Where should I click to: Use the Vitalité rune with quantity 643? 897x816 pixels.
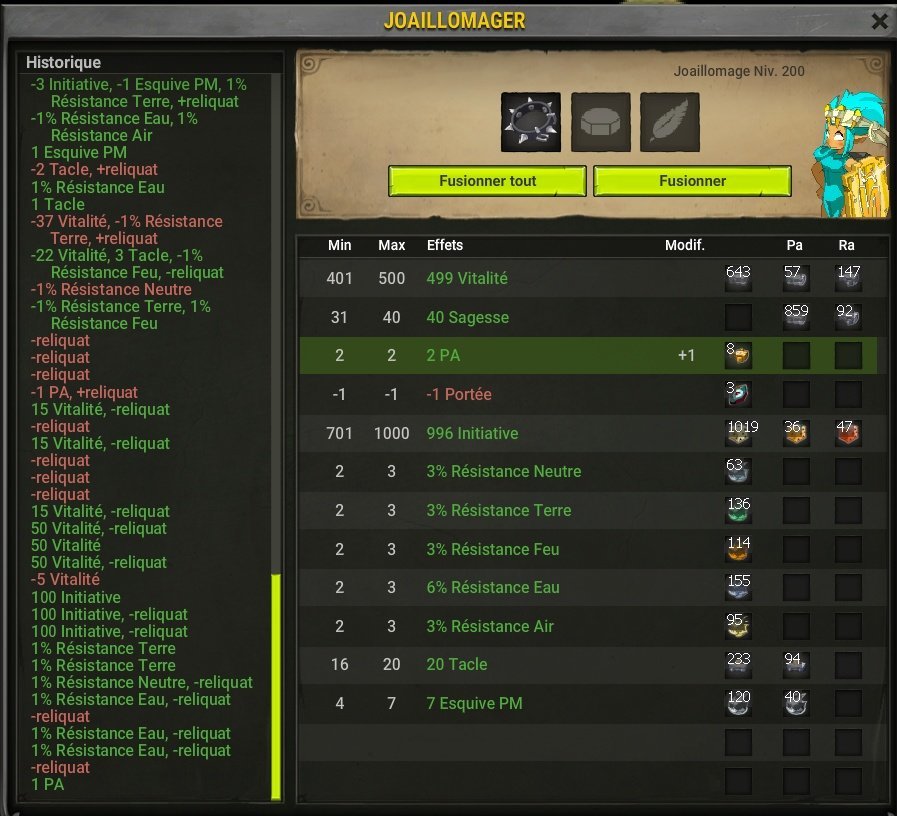coord(738,278)
